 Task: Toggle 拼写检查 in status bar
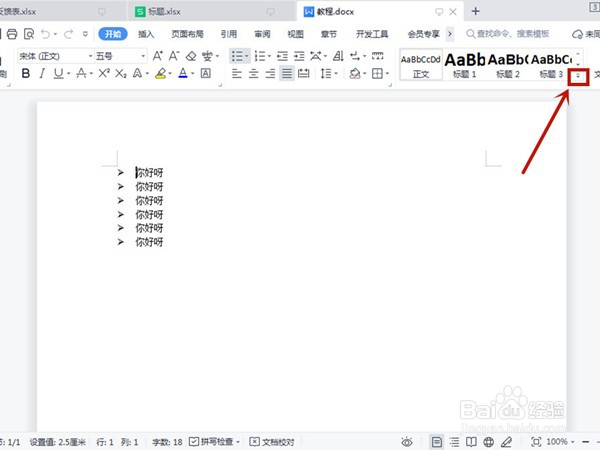pos(214,442)
